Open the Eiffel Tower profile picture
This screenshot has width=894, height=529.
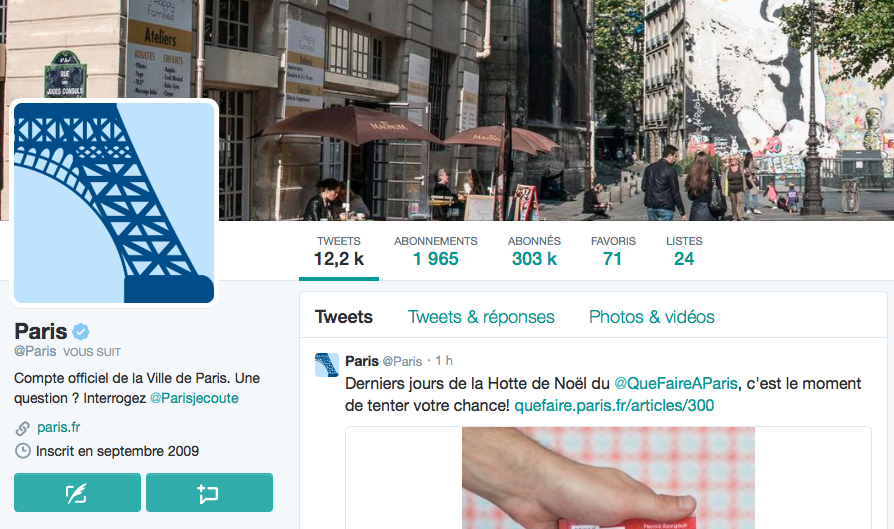[x=114, y=203]
